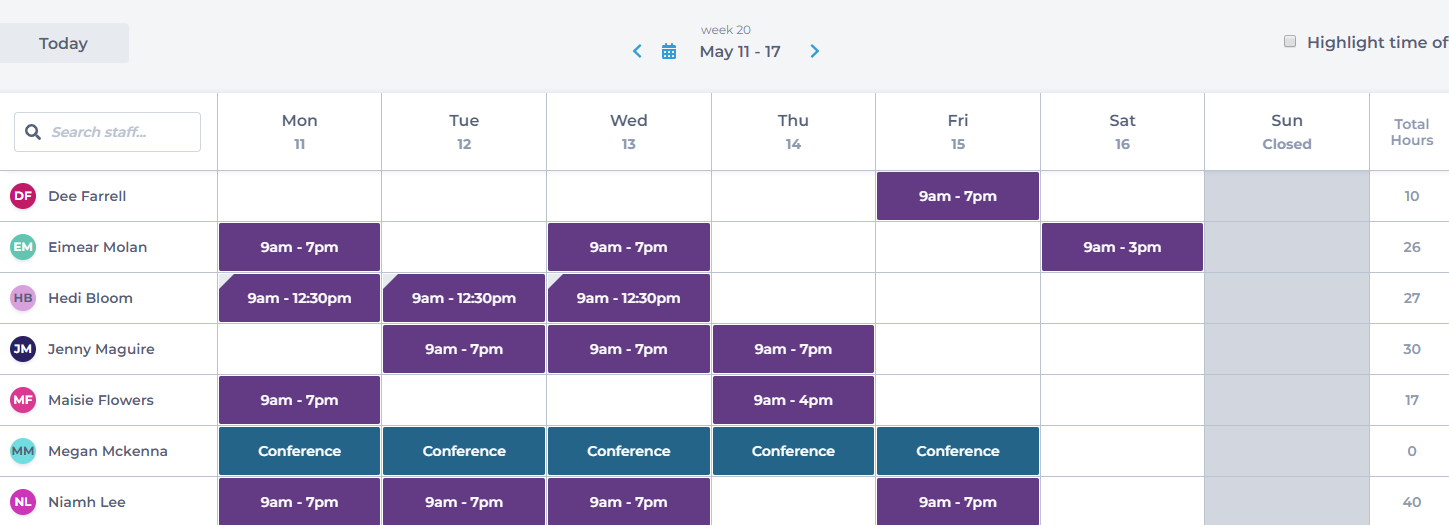The height and width of the screenshot is (525, 1449).
Task: Click the search magnifier icon
Action: pyautogui.click(x=33, y=132)
